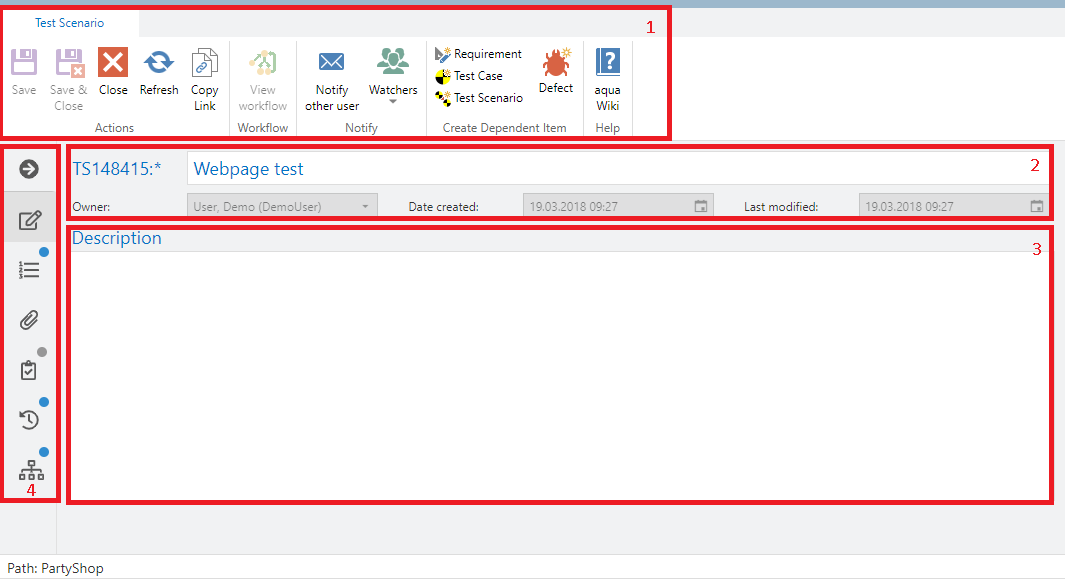Select the Test Scenario ribbon tab
Image resolution: width=1065 pixels, height=579 pixels.
tap(69, 23)
